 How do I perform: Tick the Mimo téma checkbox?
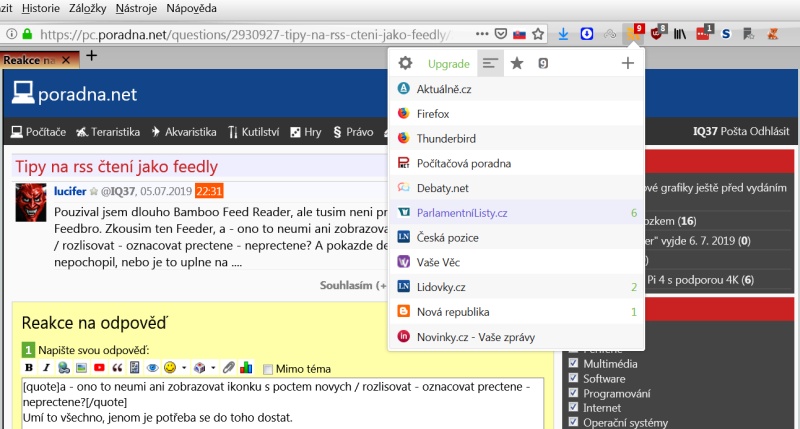point(267,369)
